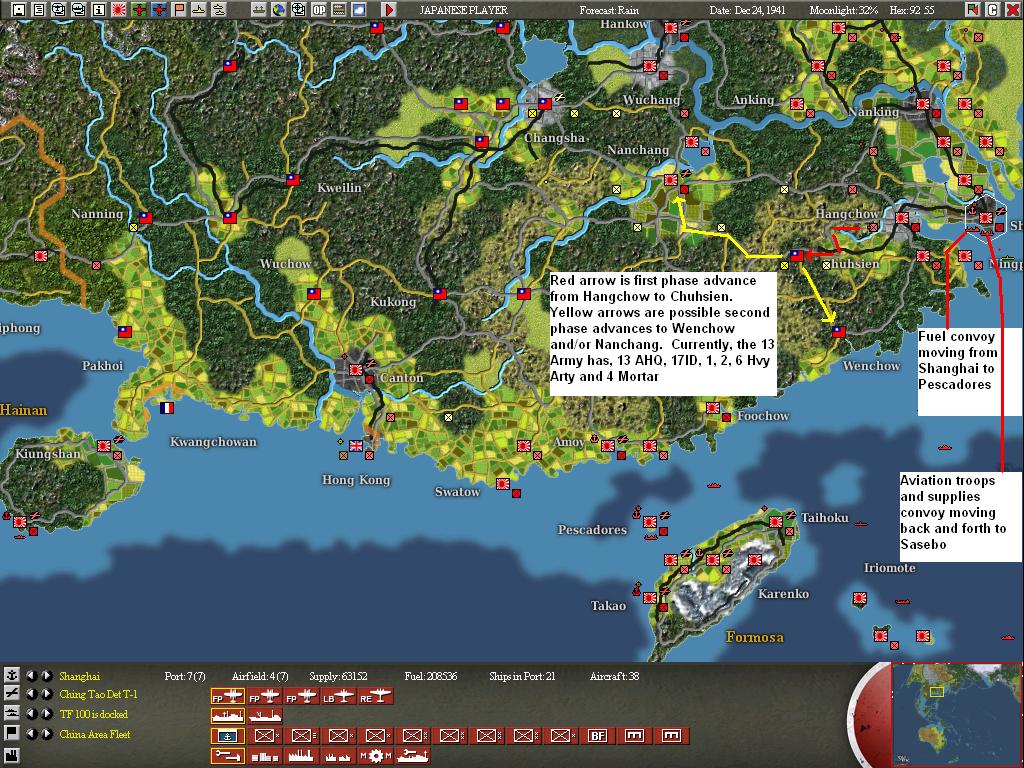Image resolution: width=1024 pixels, height=768 pixels.
Task: Select the Chinese flag at Kukong
Action: pos(440,294)
